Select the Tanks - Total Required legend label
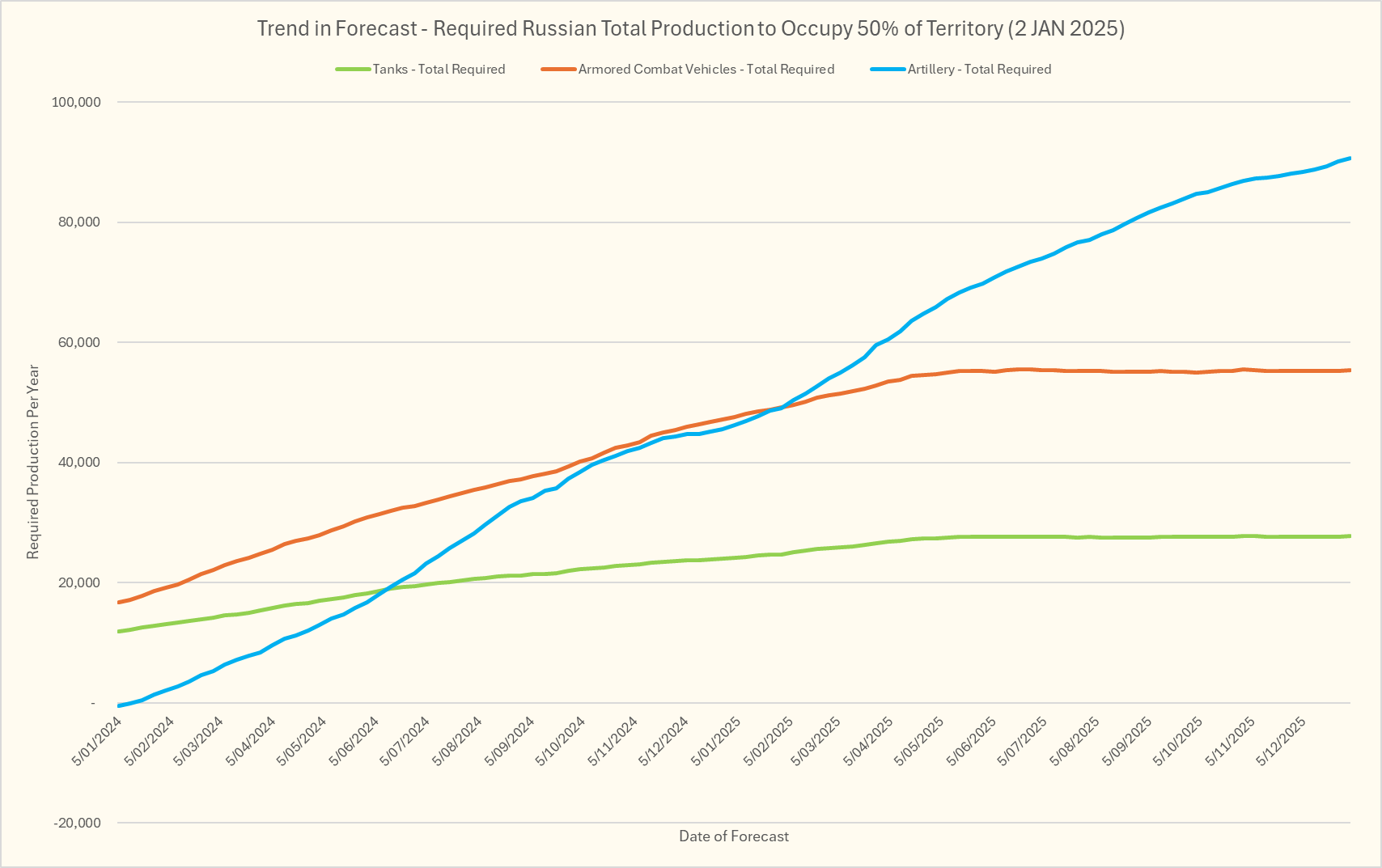Image resolution: width=1382 pixels, height=868 pixels. [x=439, y=70]
